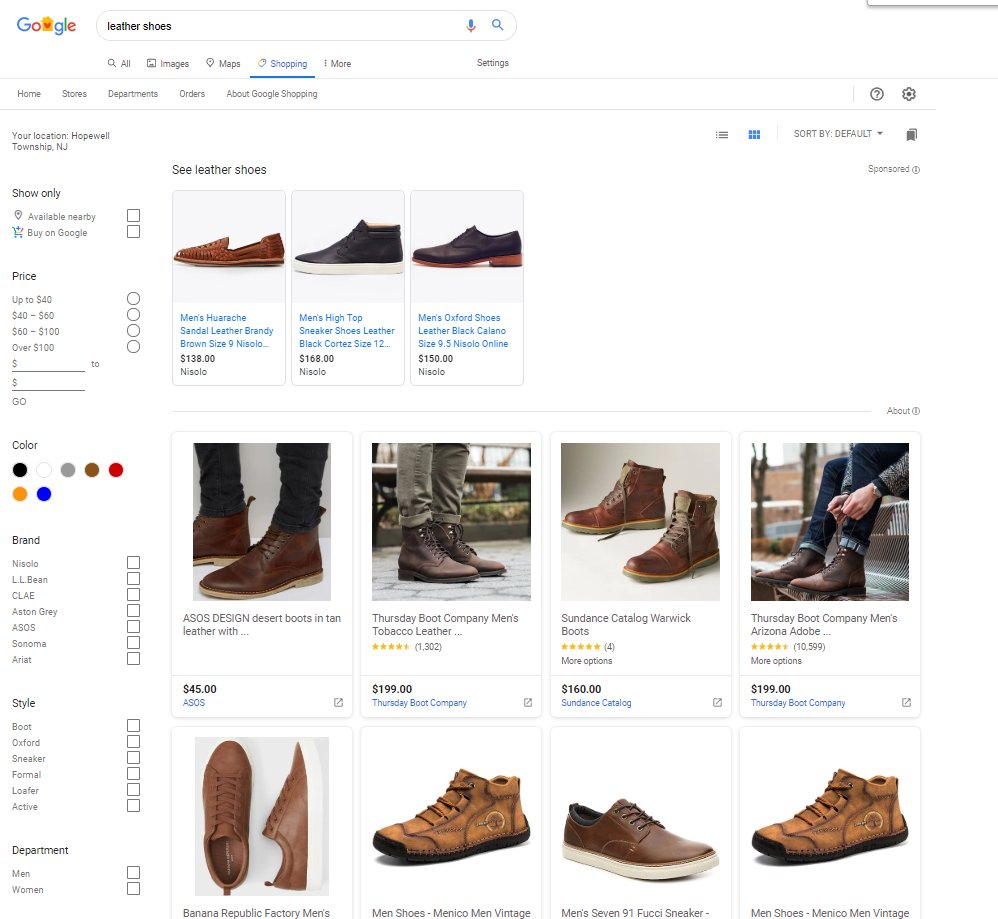The width and height of the screenshot is (998, 919).
Task: Switch to list view layout
Action: (x=722, y=133)
